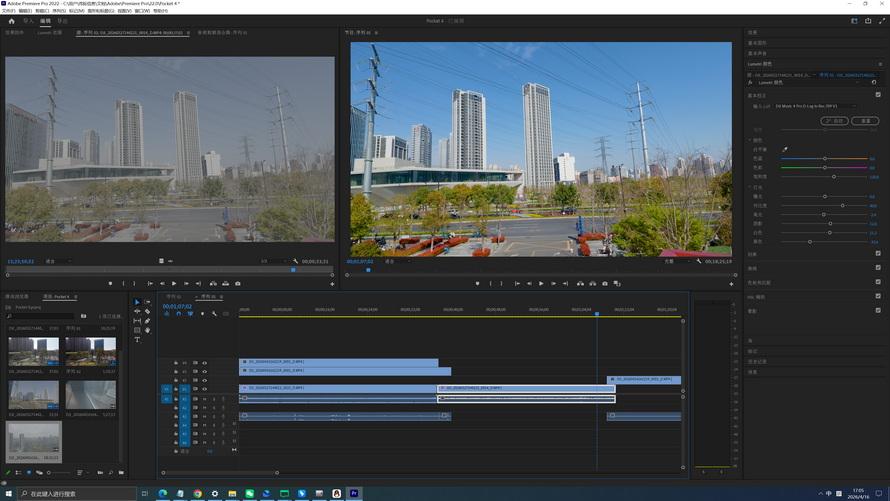The image size is (890, 501).
Task: Select the Selection arrow tool
Action: (138, 302)
